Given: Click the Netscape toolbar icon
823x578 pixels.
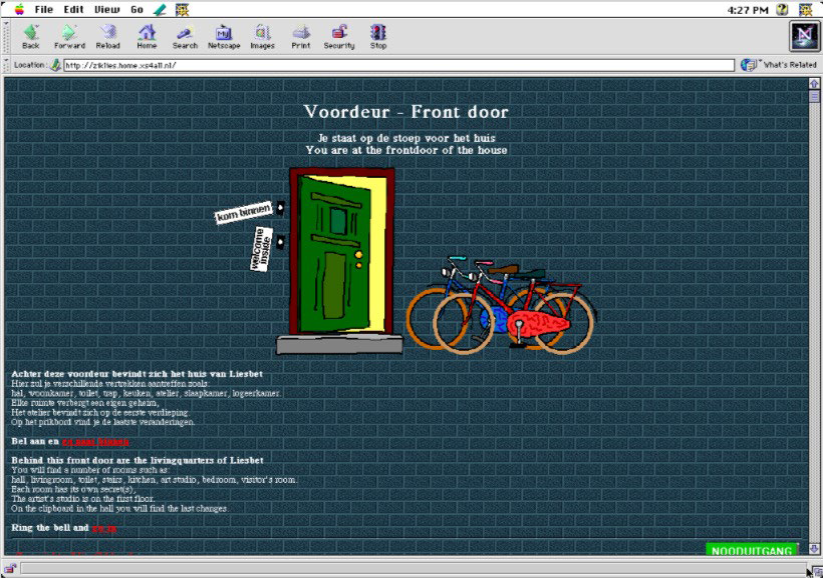Looking at the screenshot, I should point(224,37).
